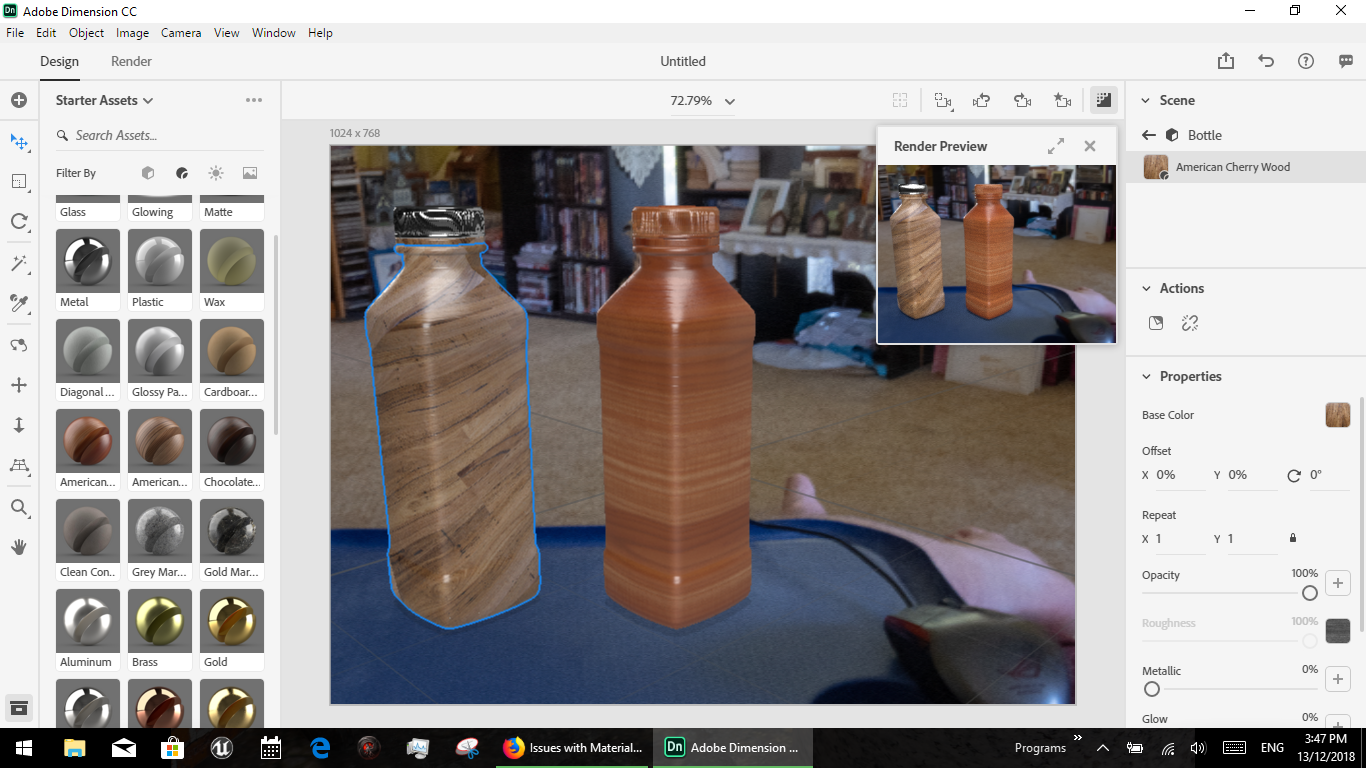Close the Render Preview panel
The height and width of the screenshot is (768, 1366).
1090,146
